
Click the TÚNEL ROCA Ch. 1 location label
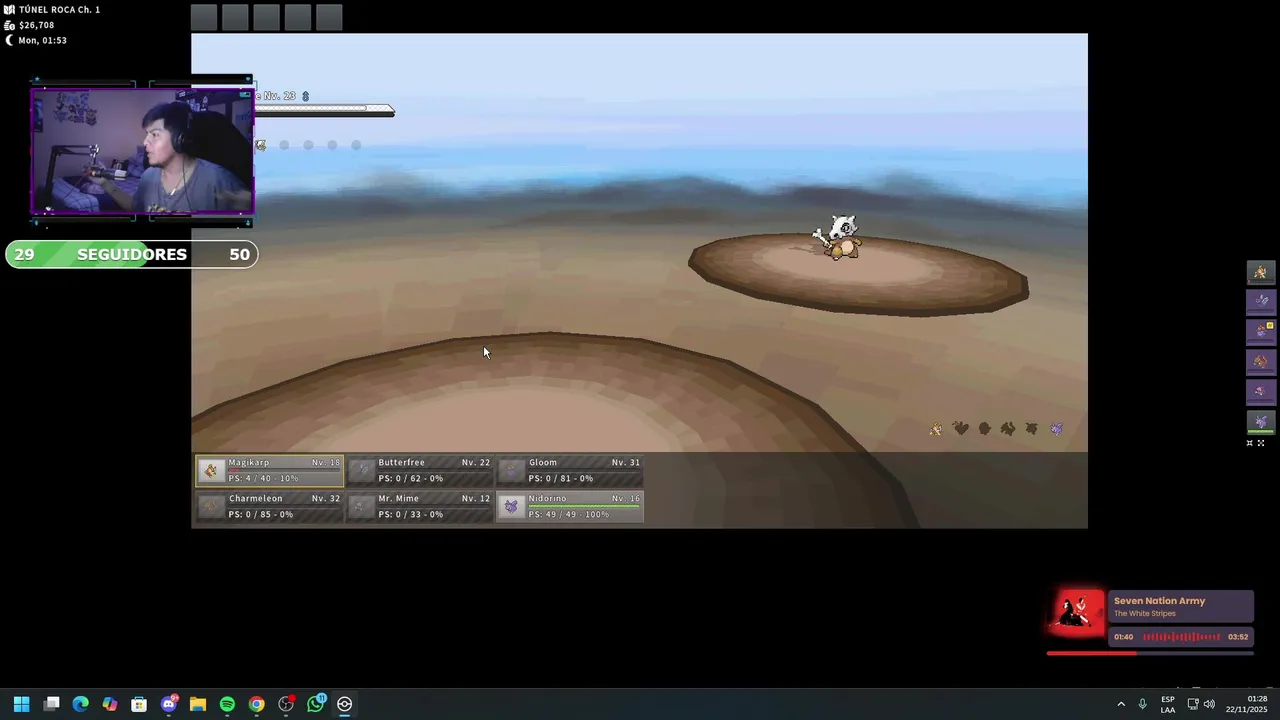click(x=59, y=10)
